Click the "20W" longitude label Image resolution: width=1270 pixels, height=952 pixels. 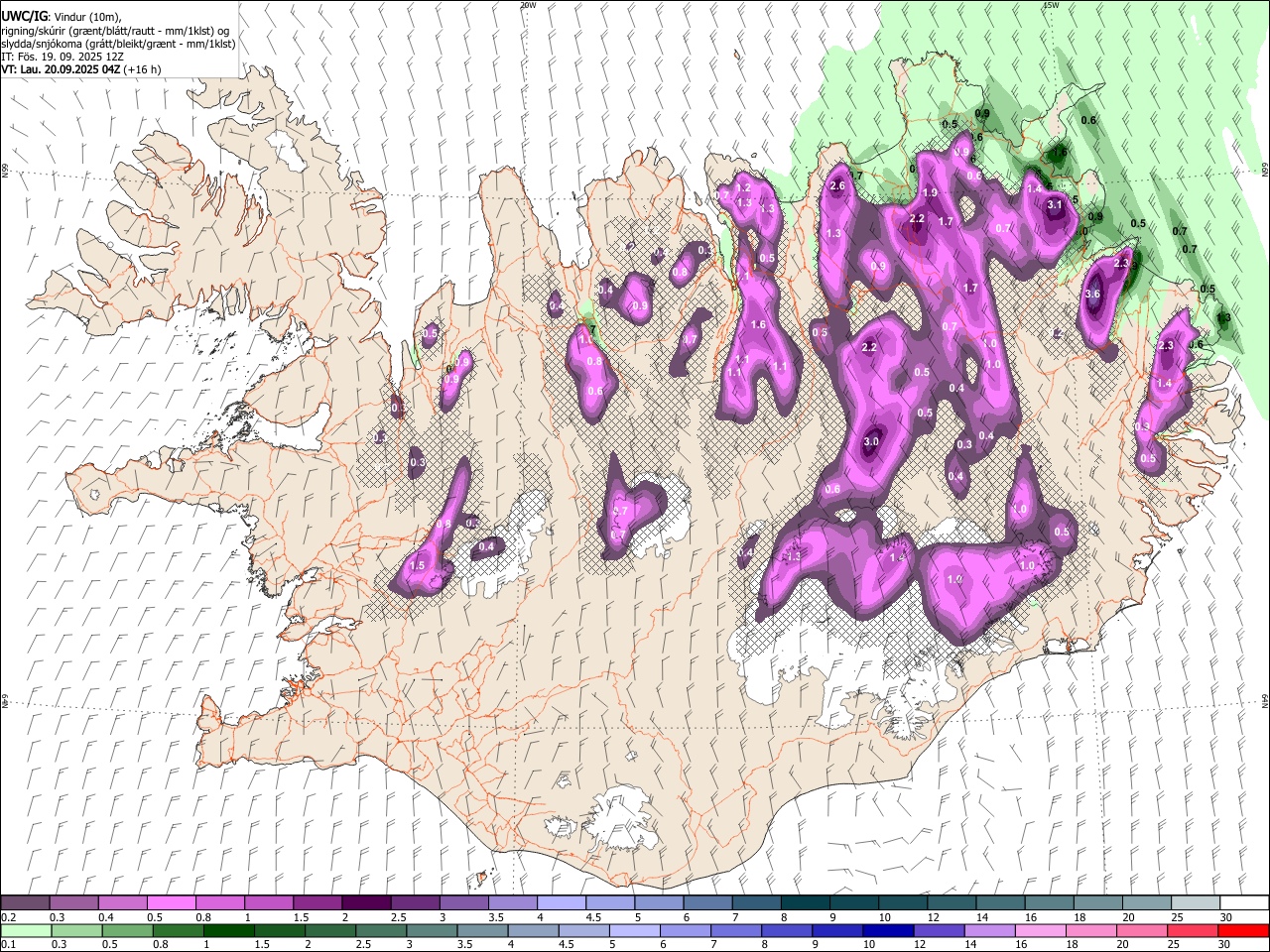pos(528,5)
